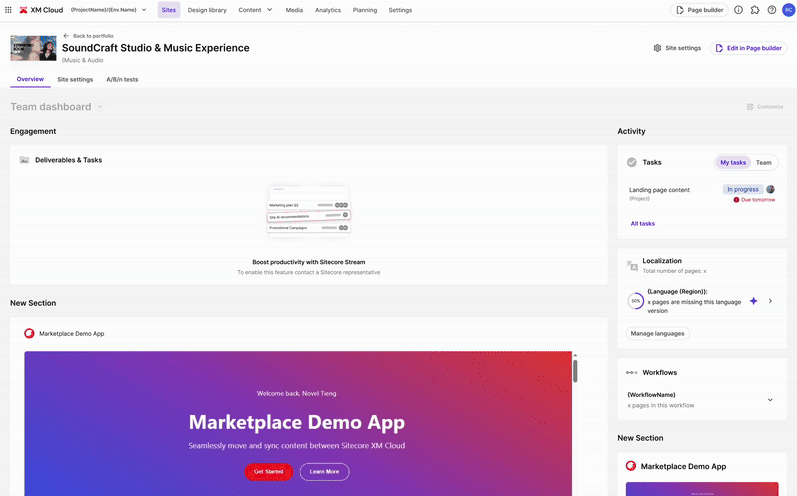Click the back arrow to portfolio
Image resolution: width=797 pixels, height=496 pixels.
pos(66,36)
